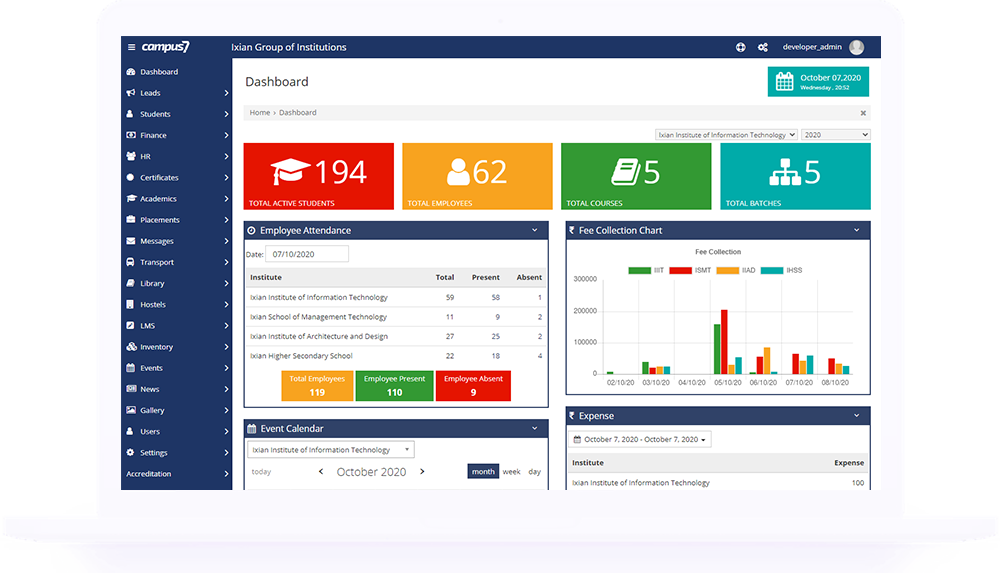This screenshot has width=1000, height=573.
Task: Click the calendar icon in date badge
Action: pyautogui.click(x=784, y=82)
